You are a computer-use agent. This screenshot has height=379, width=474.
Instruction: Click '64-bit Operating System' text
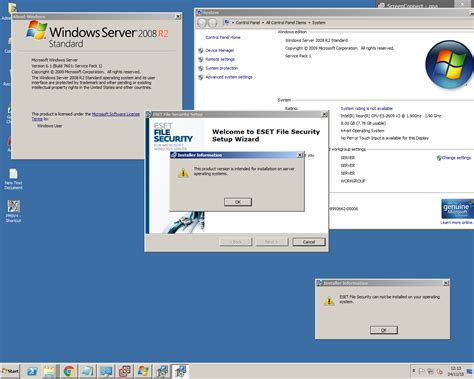[362, 131]
